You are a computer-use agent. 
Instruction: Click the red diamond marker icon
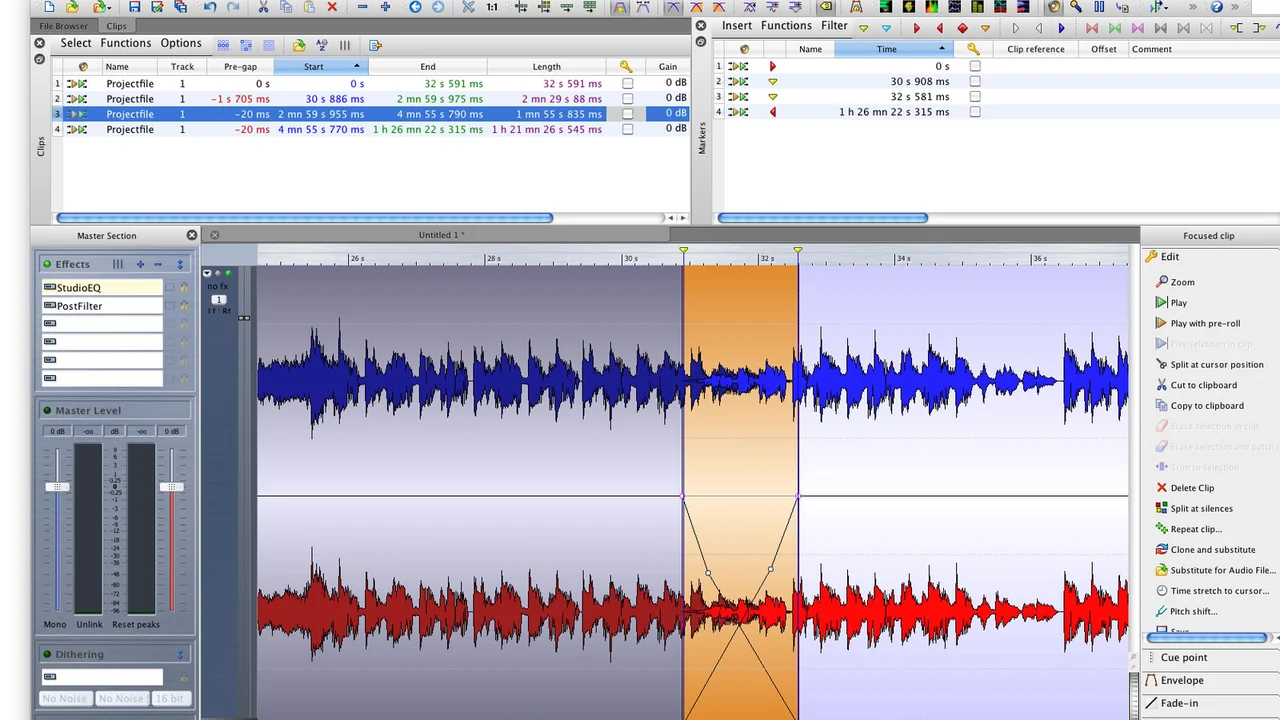pyautogui.click(x=963, y=28)
